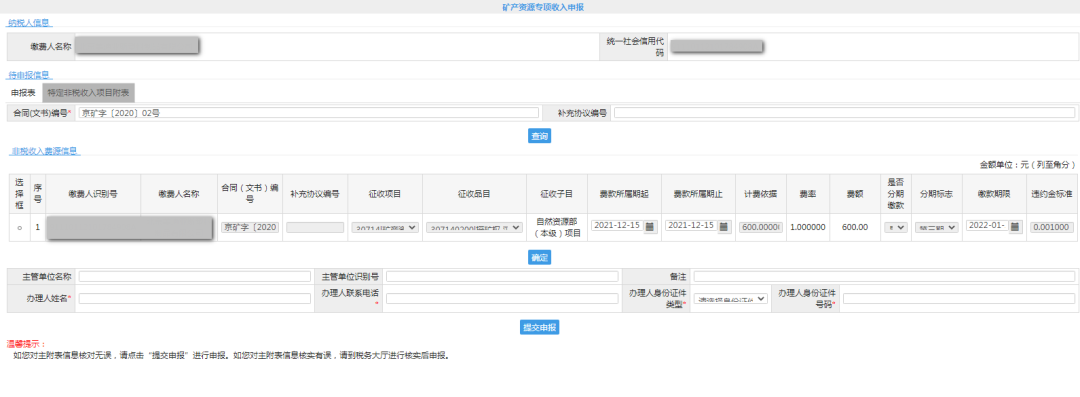Screen dimensions: 1080x397
Task: Click the 查询 button
Action: click(x=539, y=136)
